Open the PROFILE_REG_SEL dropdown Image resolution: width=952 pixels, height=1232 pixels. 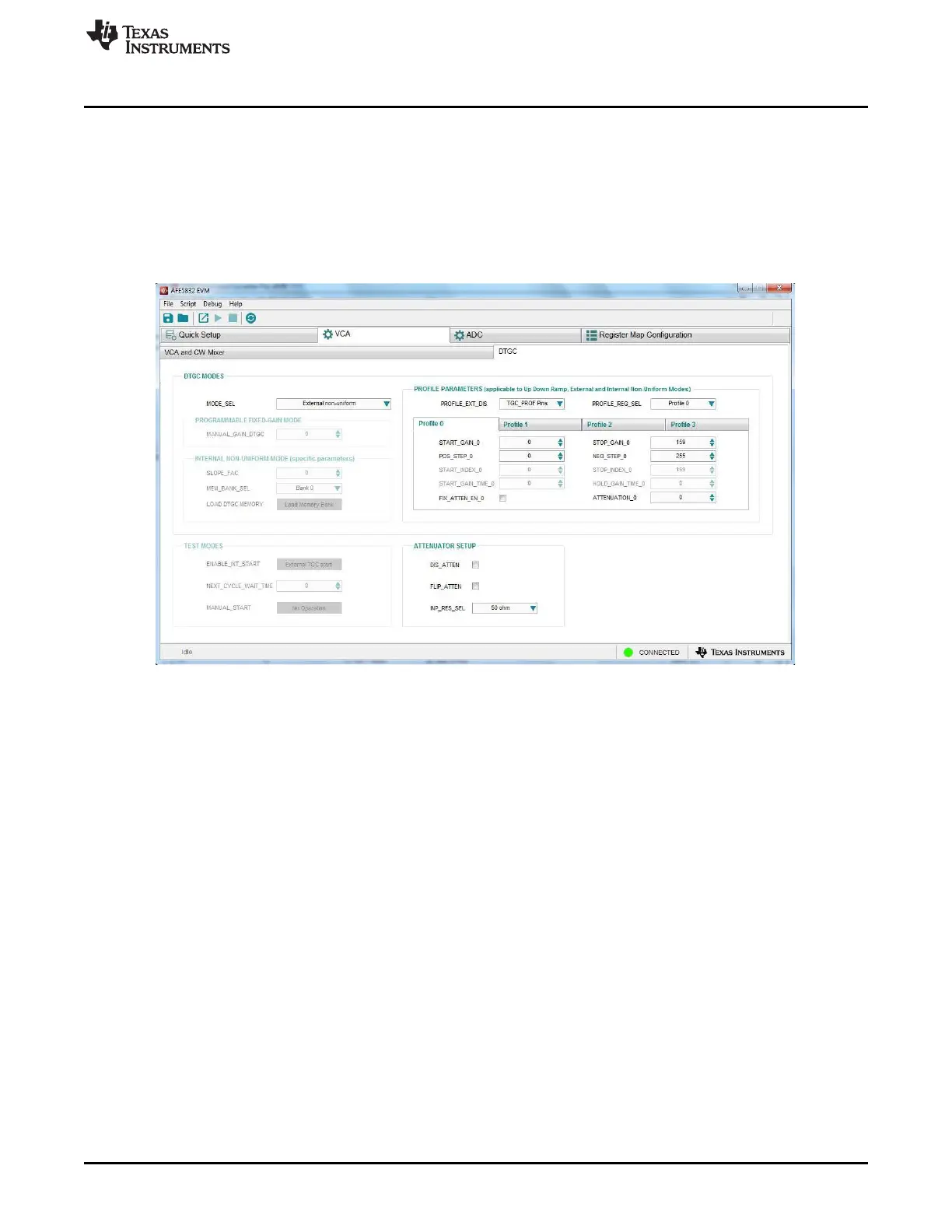point(683,404)
